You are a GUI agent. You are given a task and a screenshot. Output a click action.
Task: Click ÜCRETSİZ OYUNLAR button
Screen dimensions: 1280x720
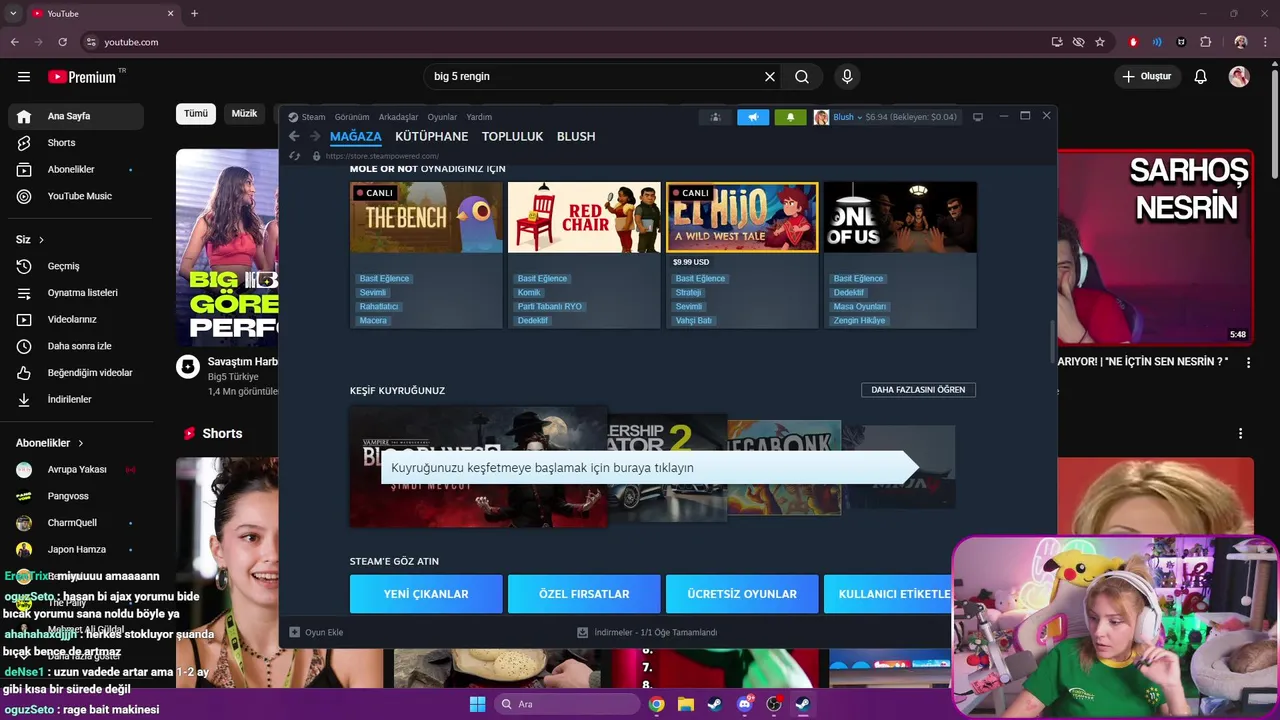click(742, 594)
